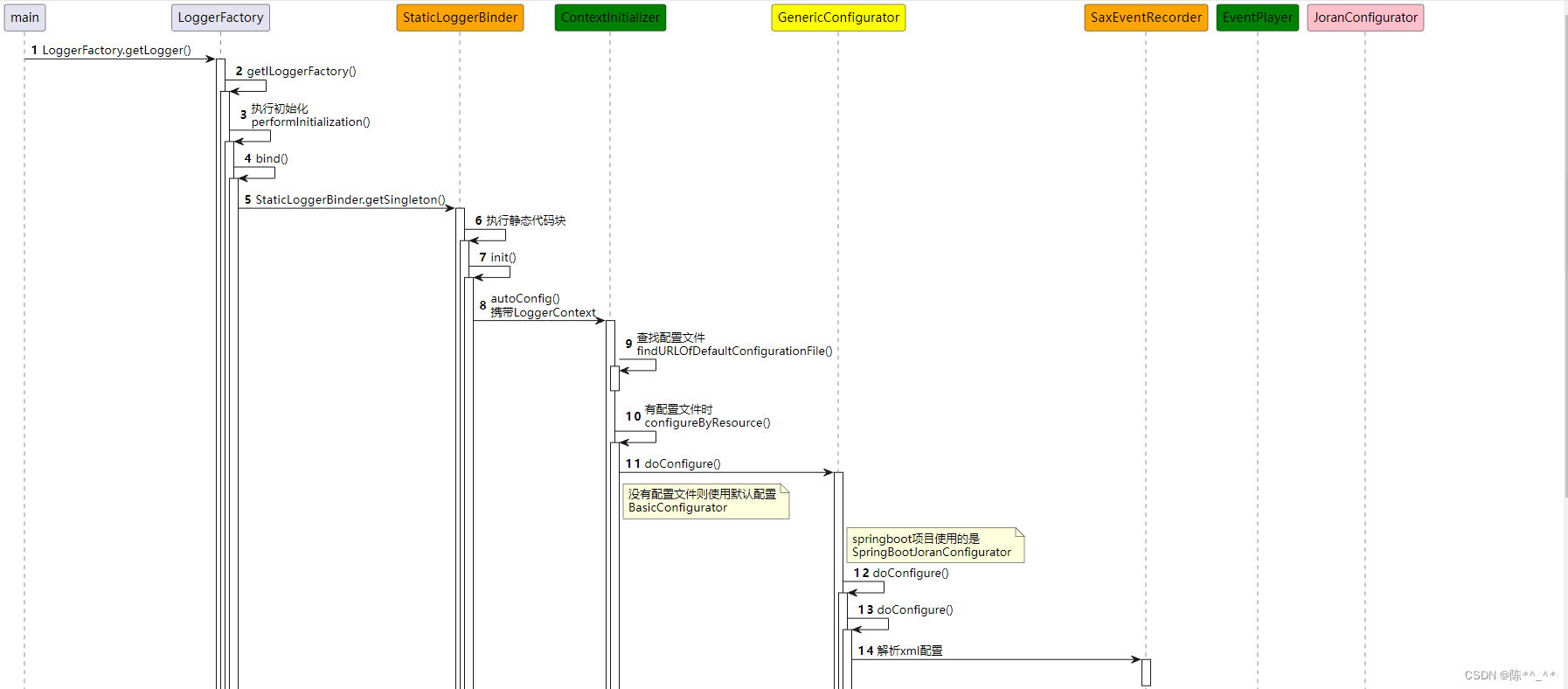Viewport: 1568px width, 689px height.
Task: Click the StaticLoggerBinder orange box
Action: coord(460,17)
